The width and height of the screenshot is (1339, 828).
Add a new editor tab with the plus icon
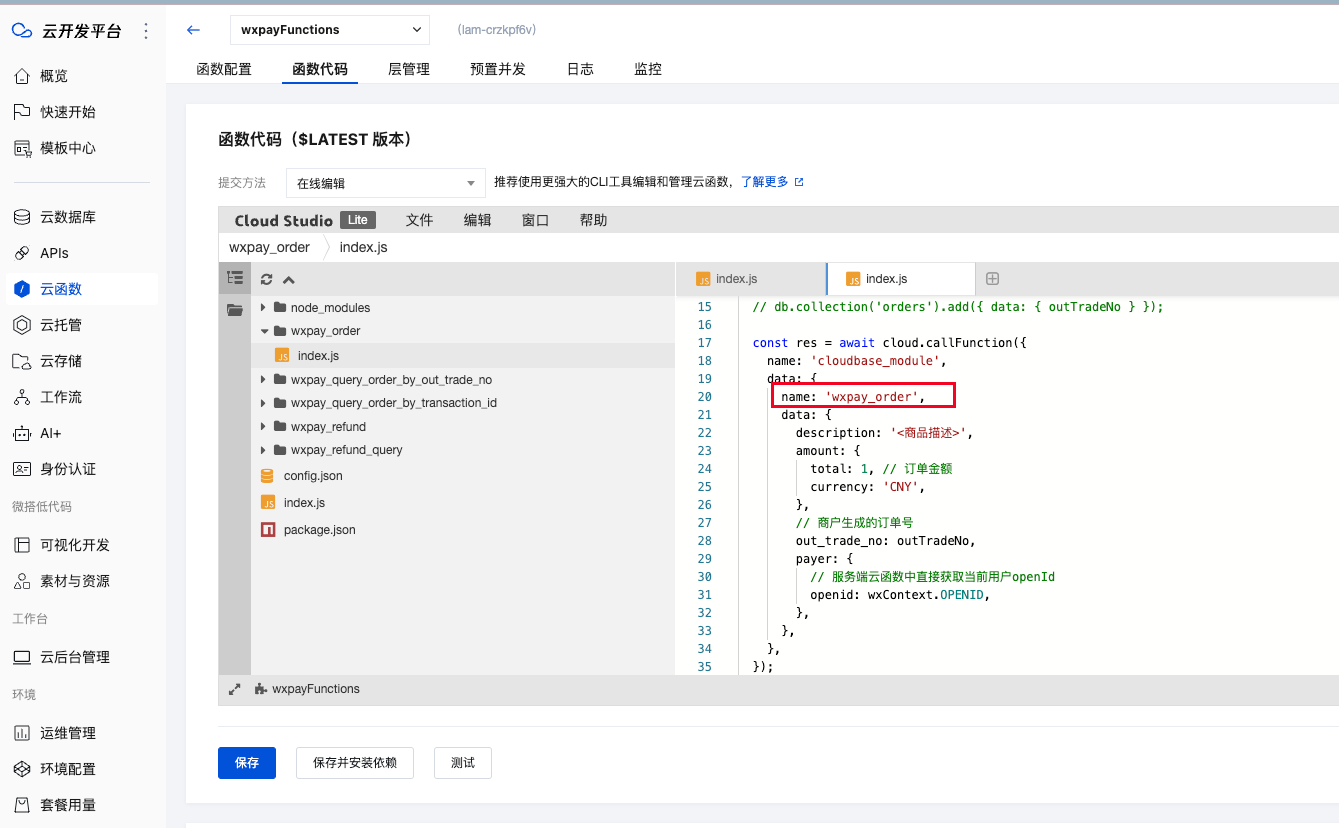(x=993, y=279)
